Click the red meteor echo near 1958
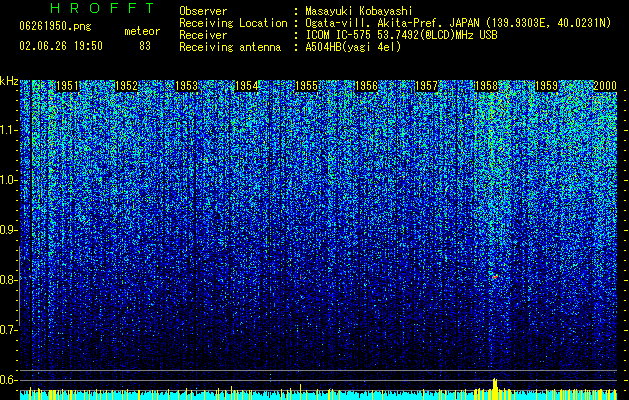The width and height of the screenshot is (629, 400). coord(495,276)
